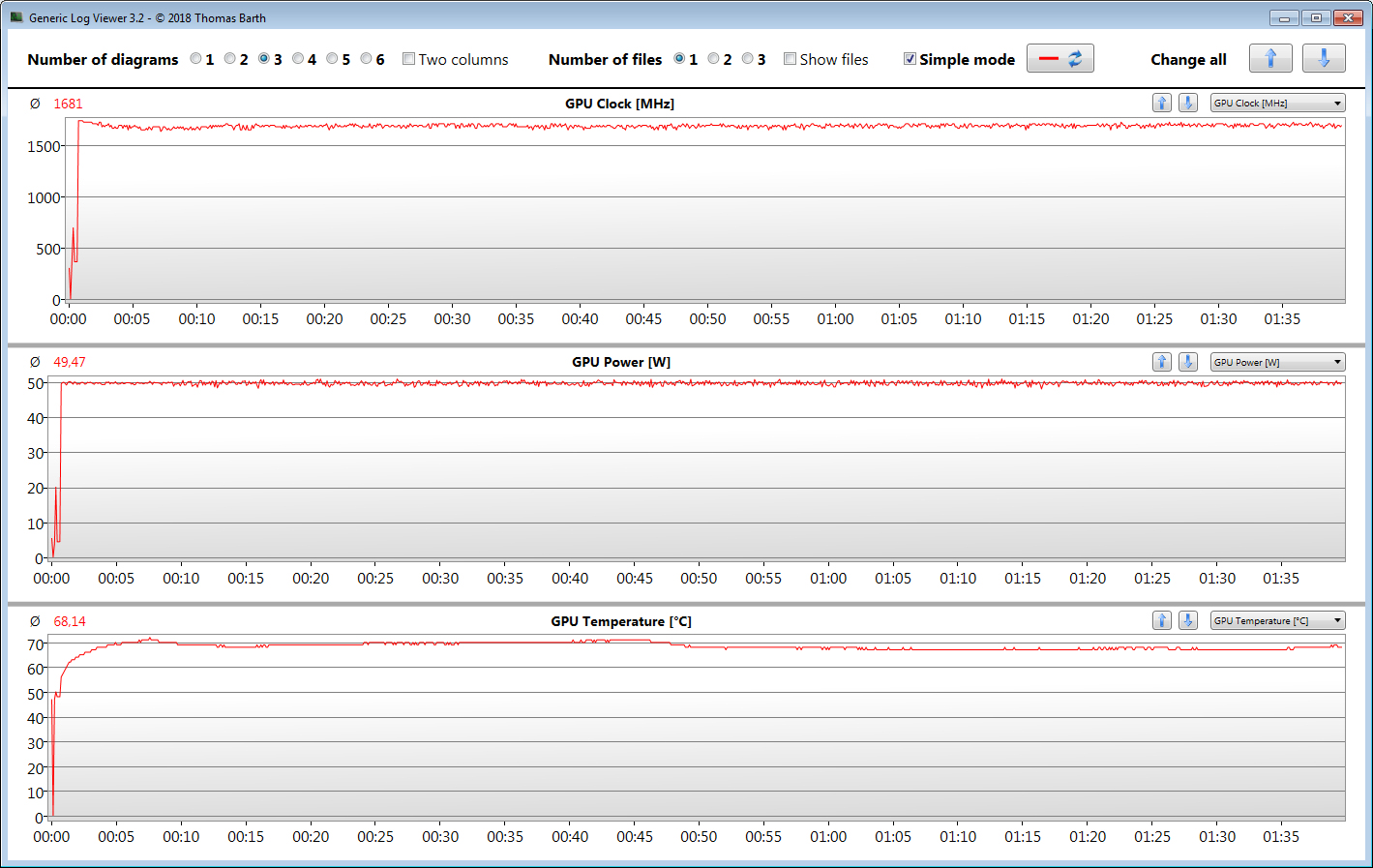This screenshot has height=868, width=1373.
Task: Click up arrow beside GPU Power dropdown
Action: point(1162,362)
